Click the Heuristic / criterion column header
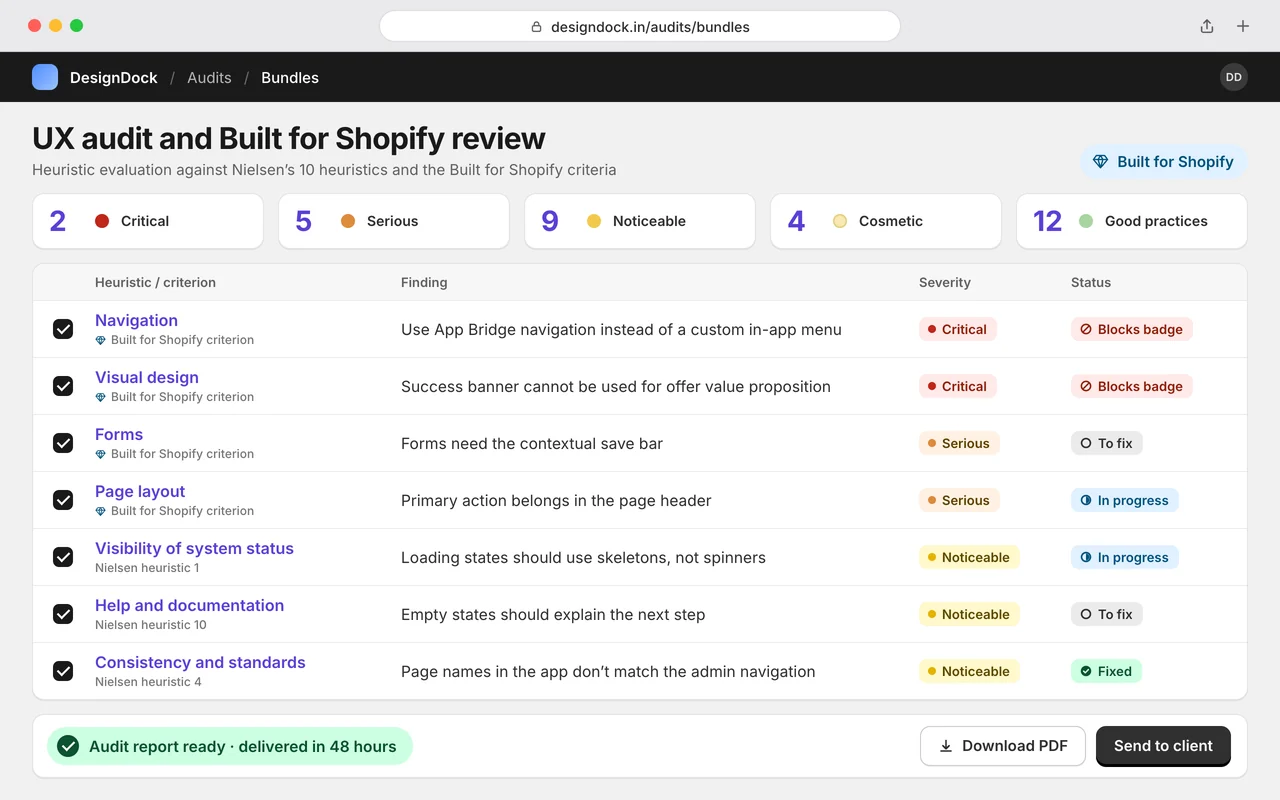This screenshot has width=1280, height=800. pos(155,282)
